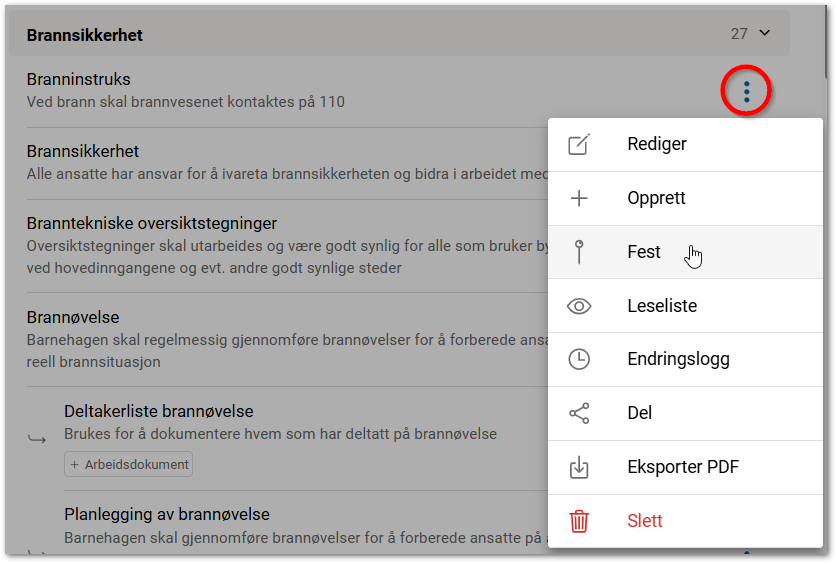Open Planlegging av brannøvelse sub-item
The image size is (836, 563).
166,515
